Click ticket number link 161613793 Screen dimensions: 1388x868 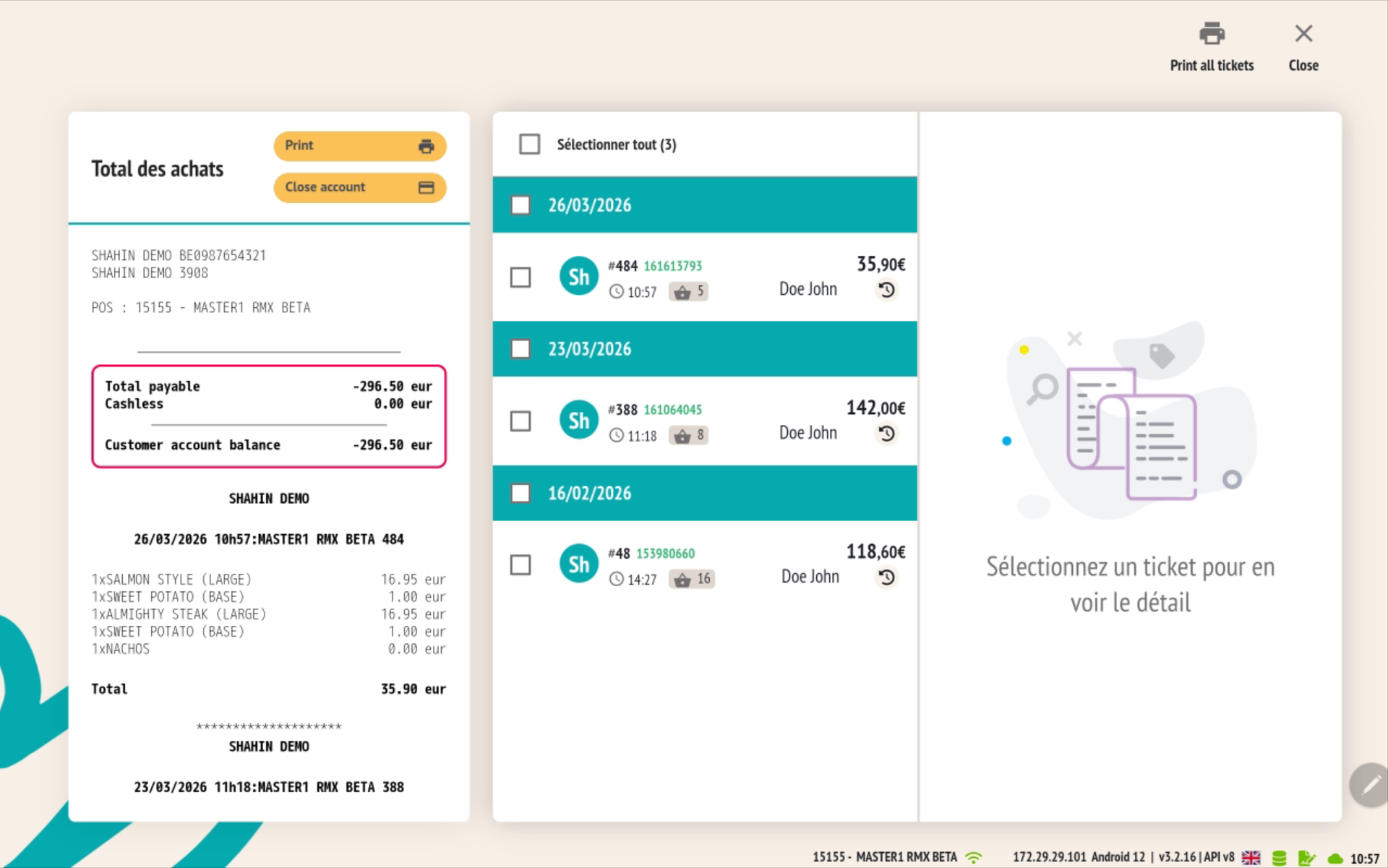[x=672, y=266]
